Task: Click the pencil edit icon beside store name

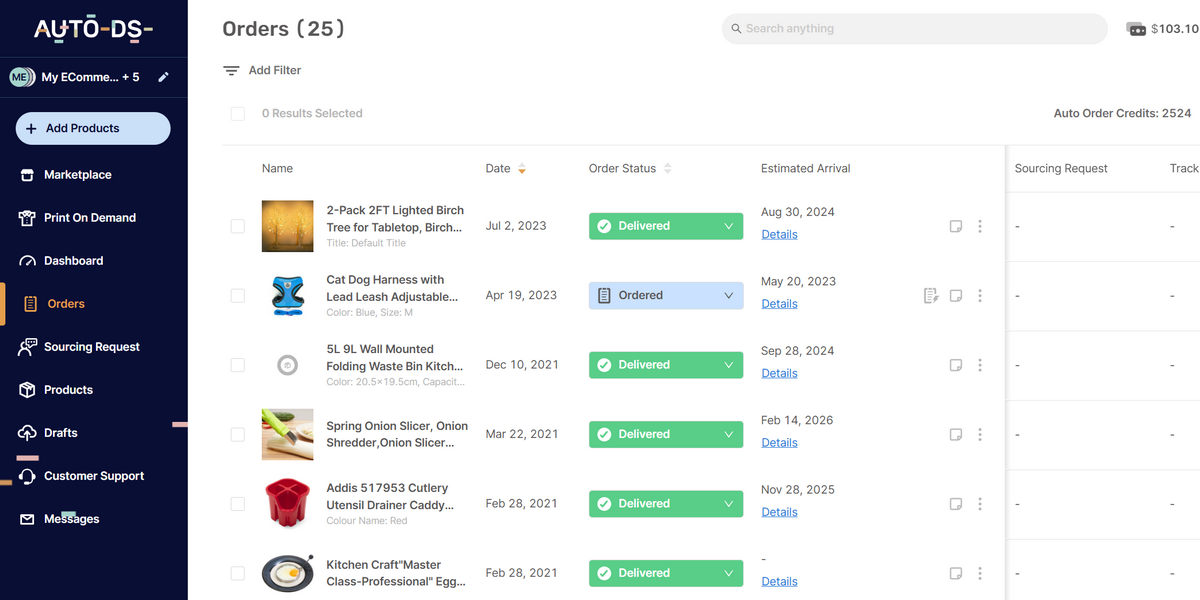Action: click(164, 77)
